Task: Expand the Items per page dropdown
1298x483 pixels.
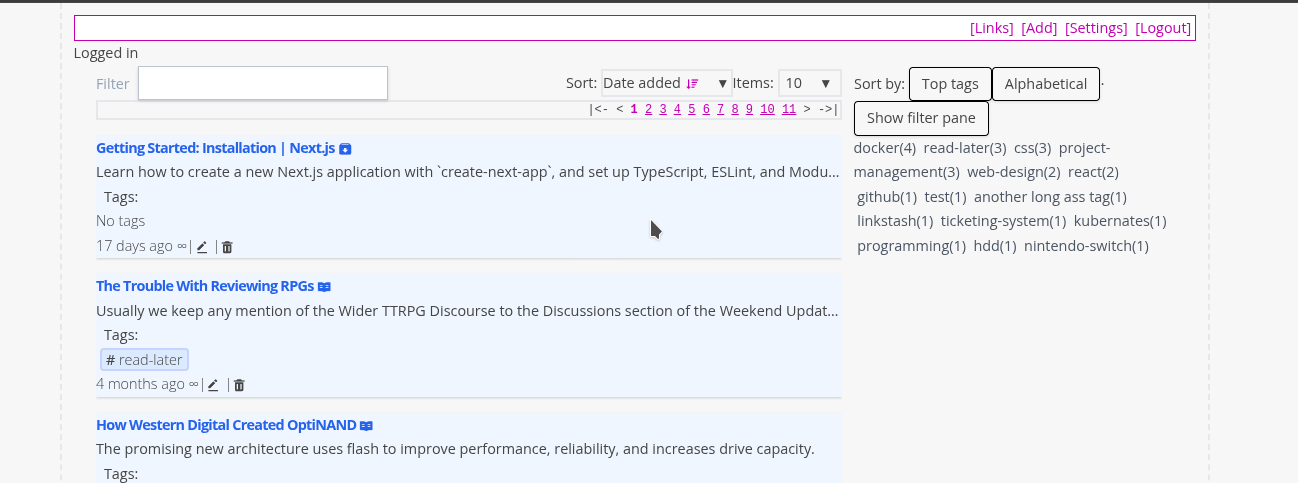Action: [809, 84]
